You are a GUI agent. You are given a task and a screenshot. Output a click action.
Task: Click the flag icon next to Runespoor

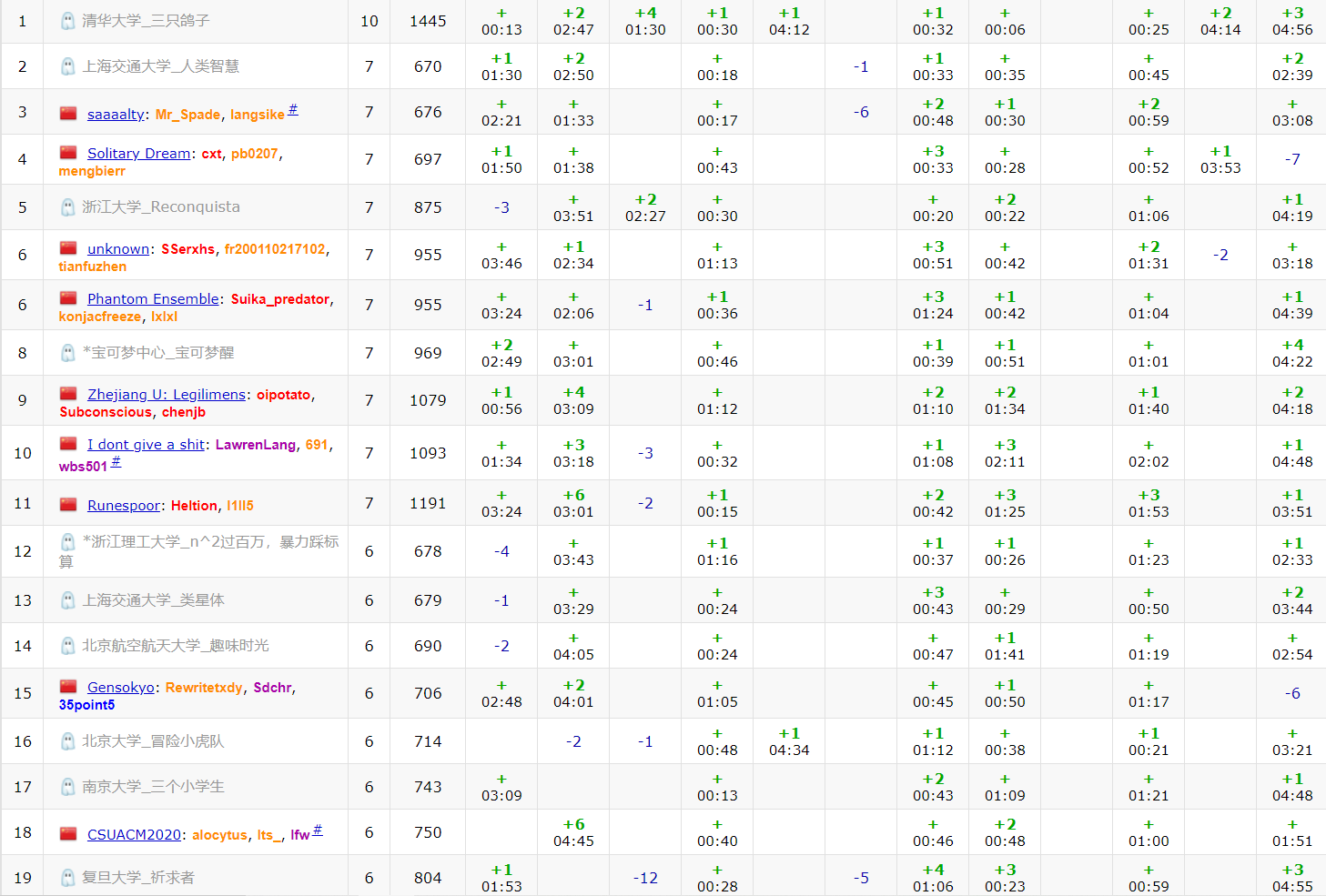[x=68, y=505]
